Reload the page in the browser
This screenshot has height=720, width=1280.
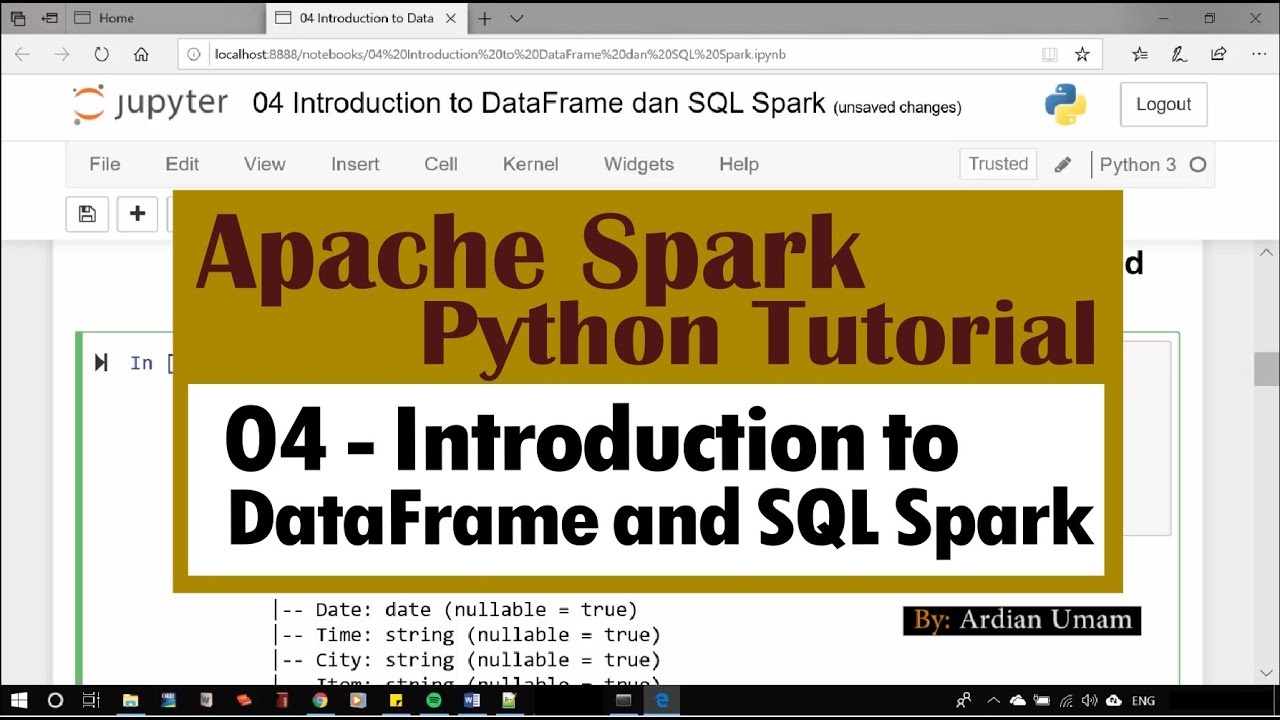point(101,54)
